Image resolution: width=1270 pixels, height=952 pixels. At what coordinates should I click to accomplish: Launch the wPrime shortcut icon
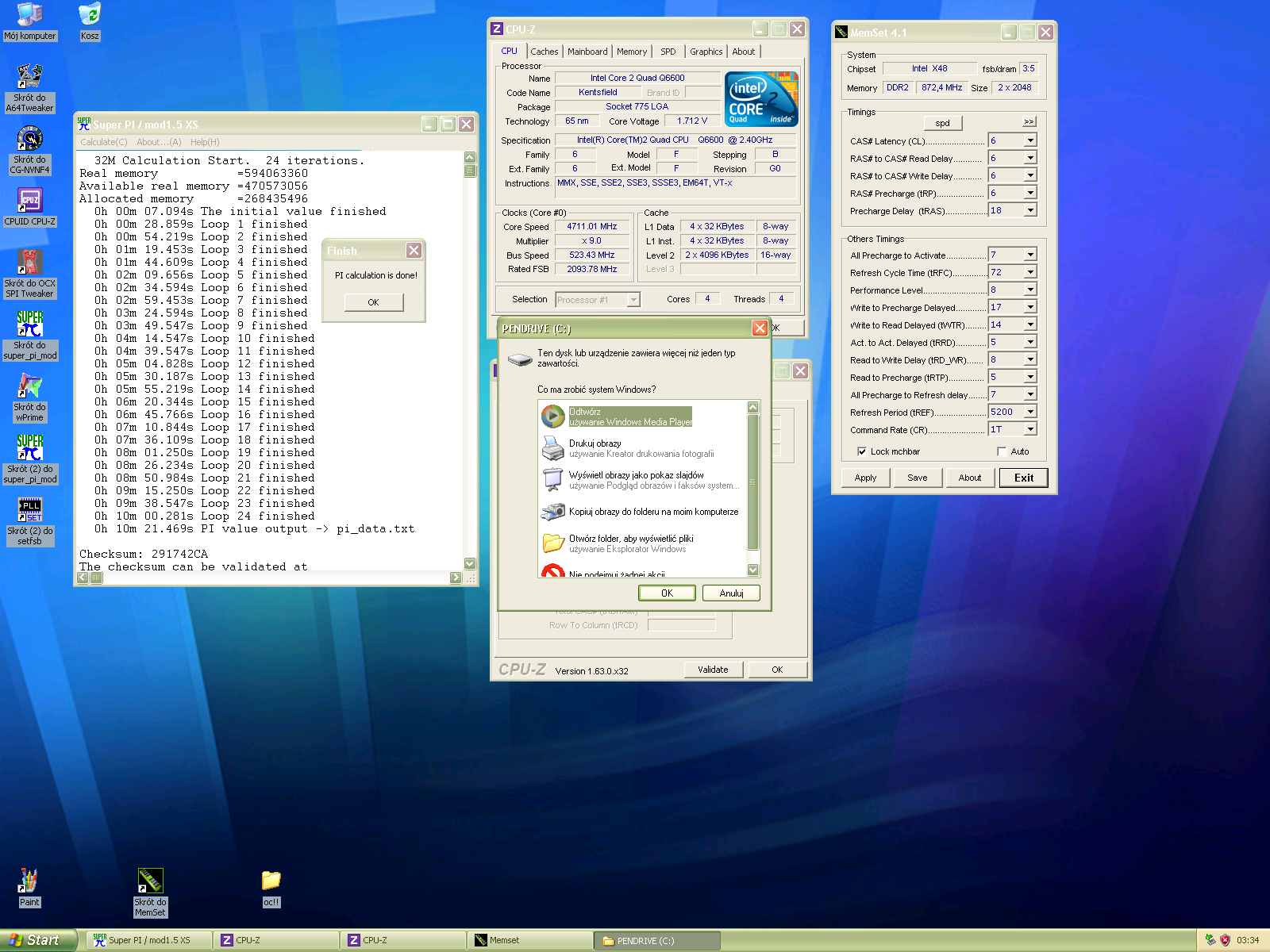click(x=29, y=397)
